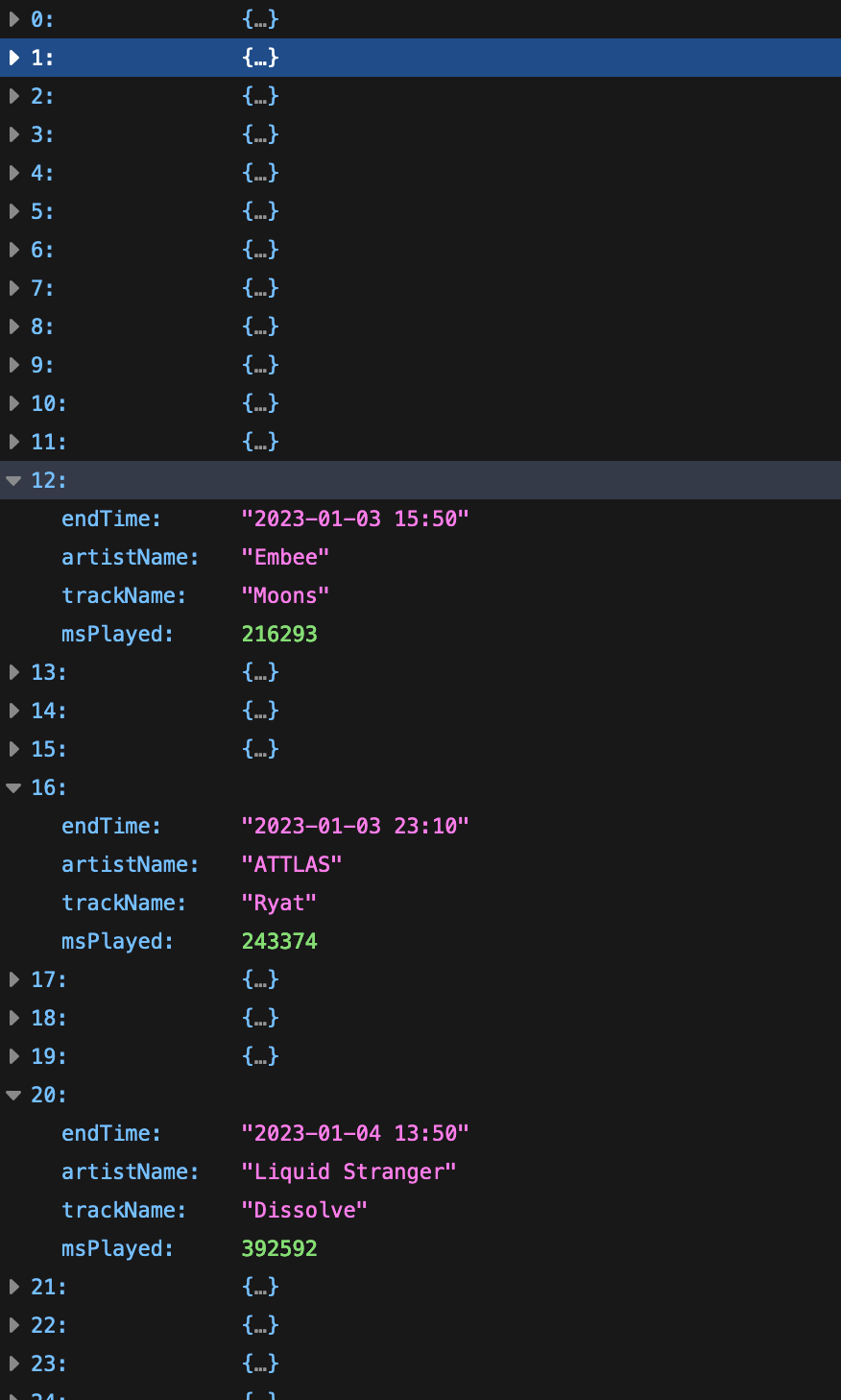Screen dimensions: 841x1400
Task: Collapse expanded item 16
Action: 14,787
